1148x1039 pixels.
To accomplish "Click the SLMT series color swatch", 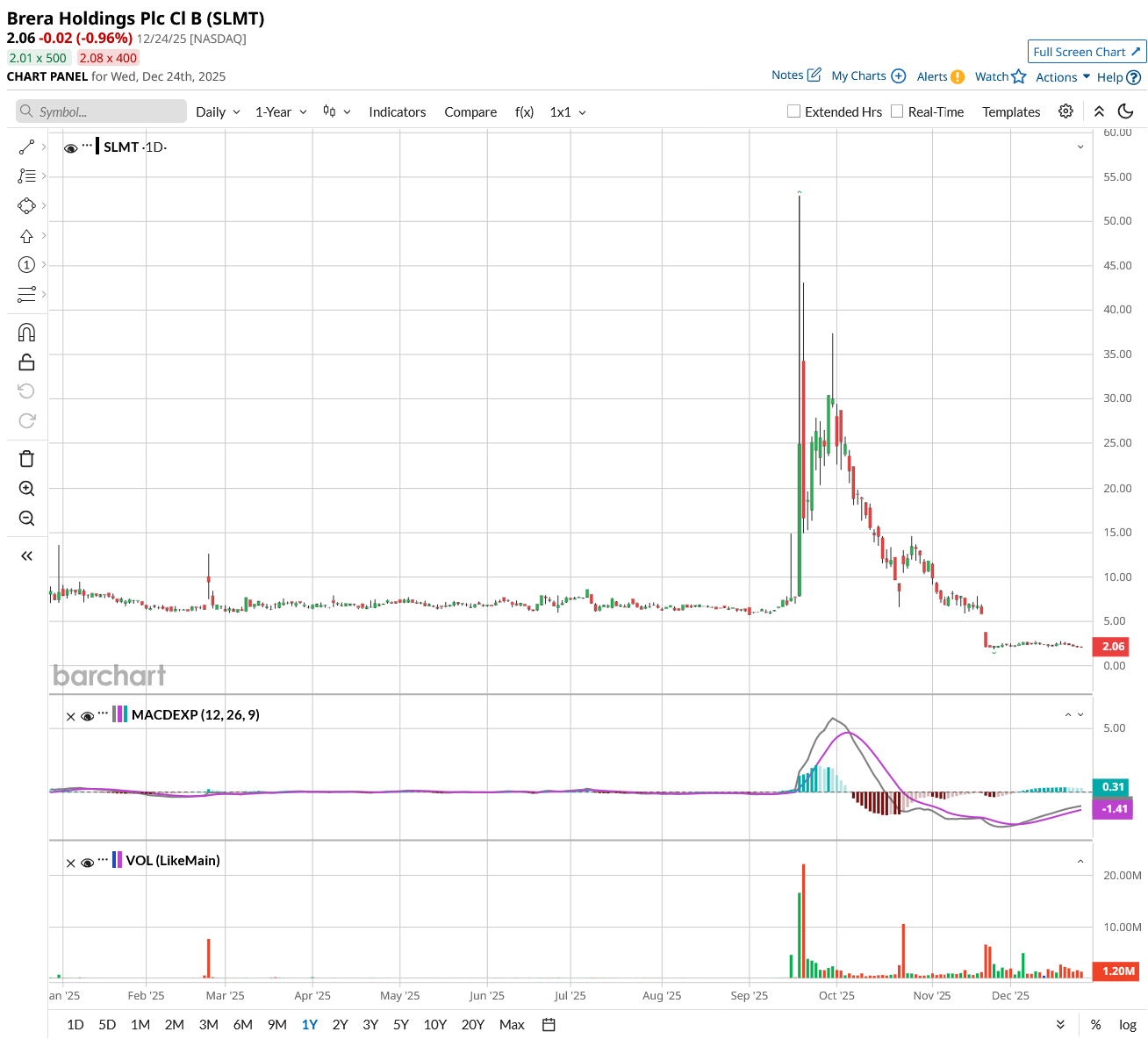I will (97, 147).
